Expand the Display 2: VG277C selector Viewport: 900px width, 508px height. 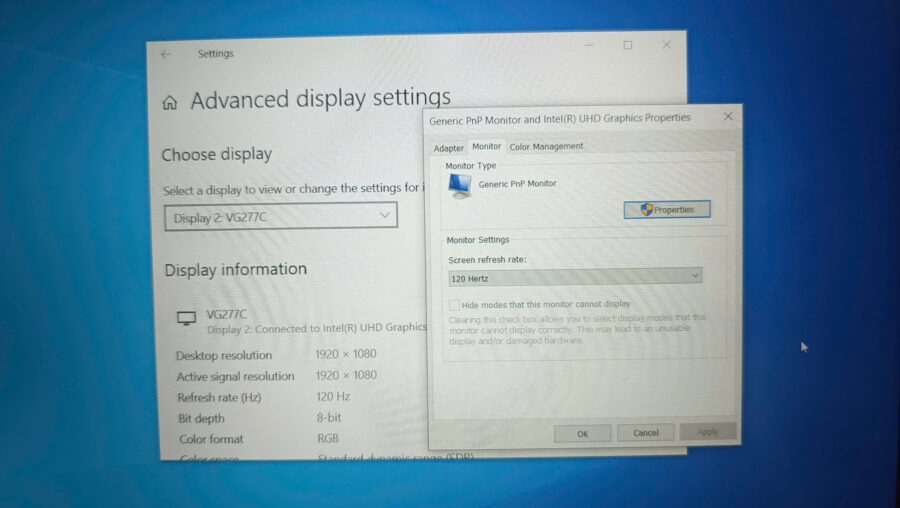(281, 216)
